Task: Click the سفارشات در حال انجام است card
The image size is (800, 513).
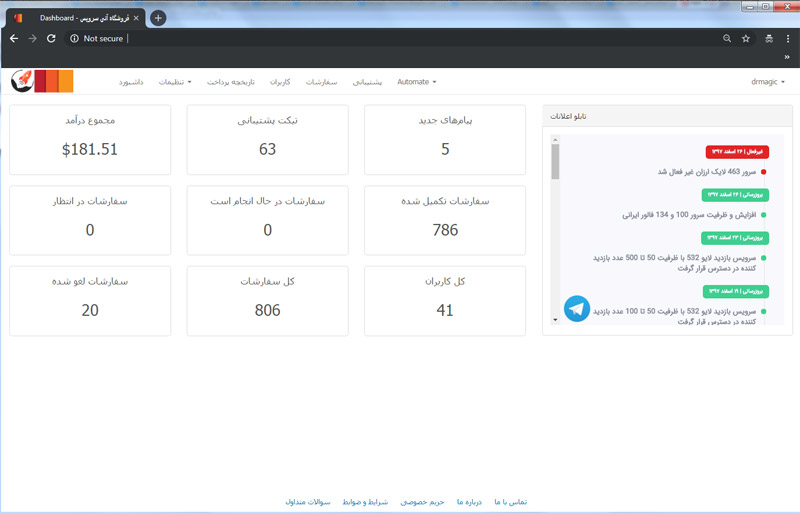Action: (x=267, y=221)
